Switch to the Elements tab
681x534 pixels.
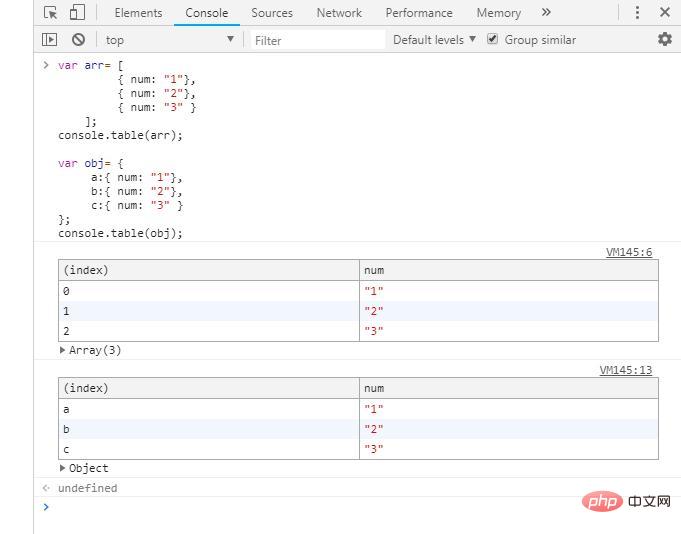[138, 13]
